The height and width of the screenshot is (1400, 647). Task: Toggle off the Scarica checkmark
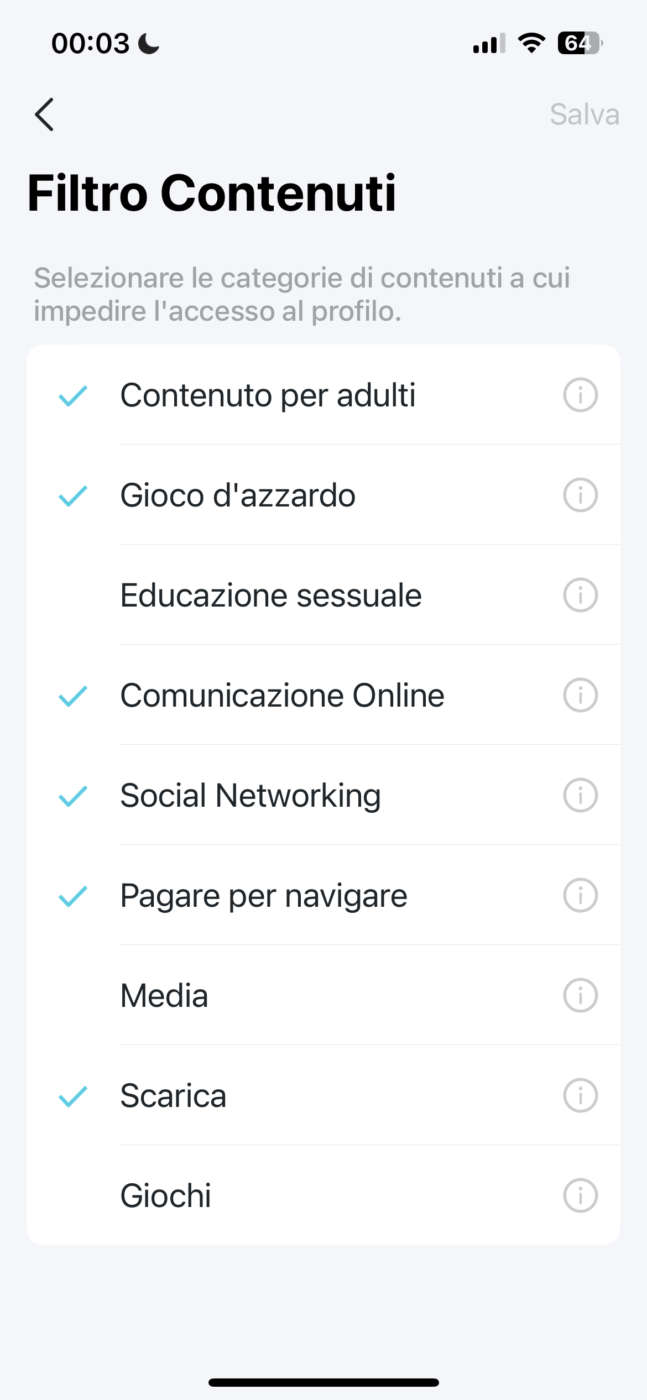point(73,1096)
